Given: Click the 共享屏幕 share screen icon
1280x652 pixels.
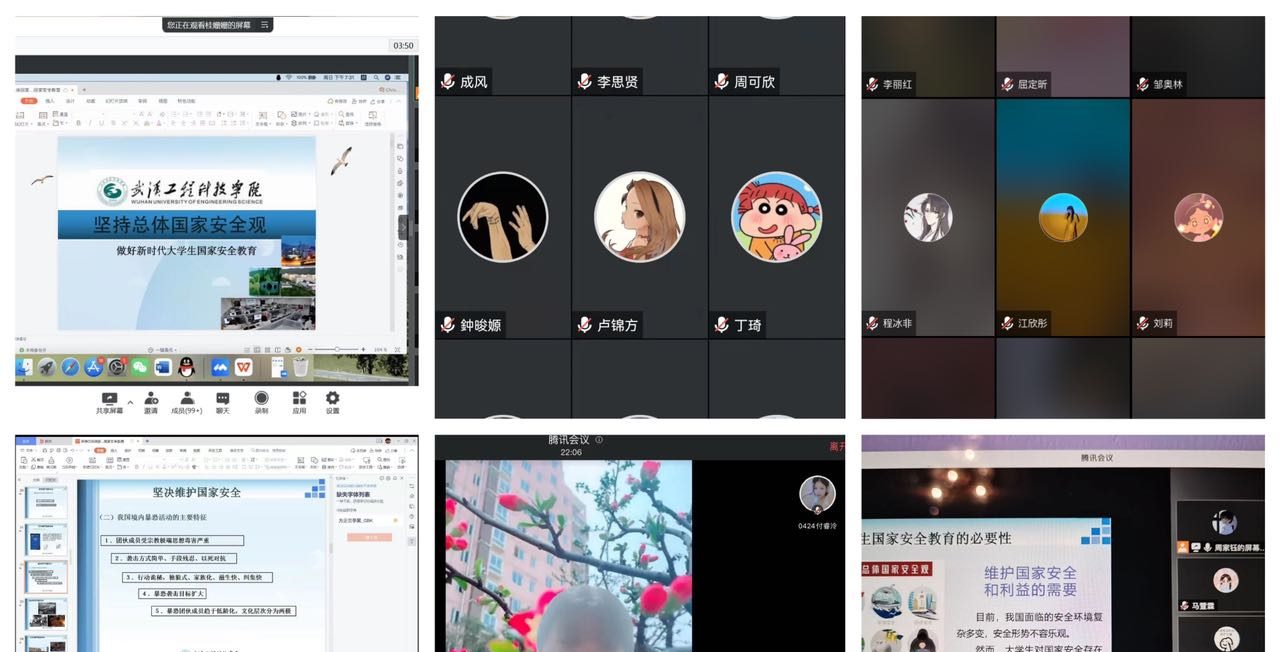Looking at the screenshot, I should coord(109,399).
